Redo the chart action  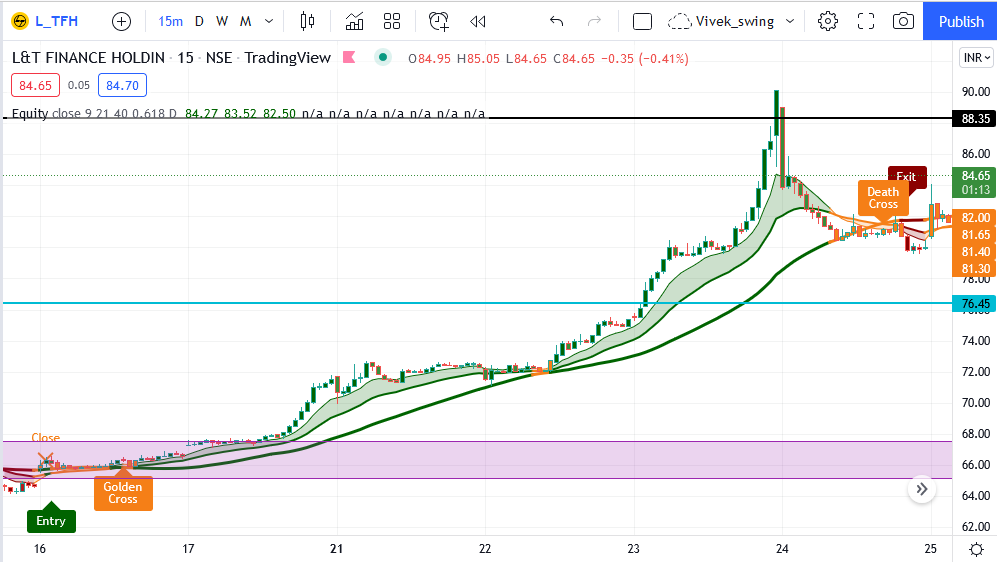[595, 22]
